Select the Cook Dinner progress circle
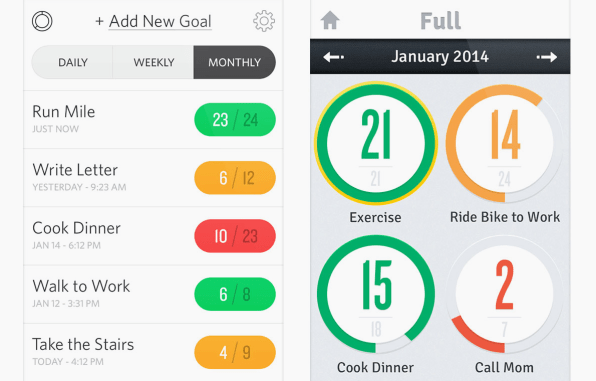 coord(376,294)
